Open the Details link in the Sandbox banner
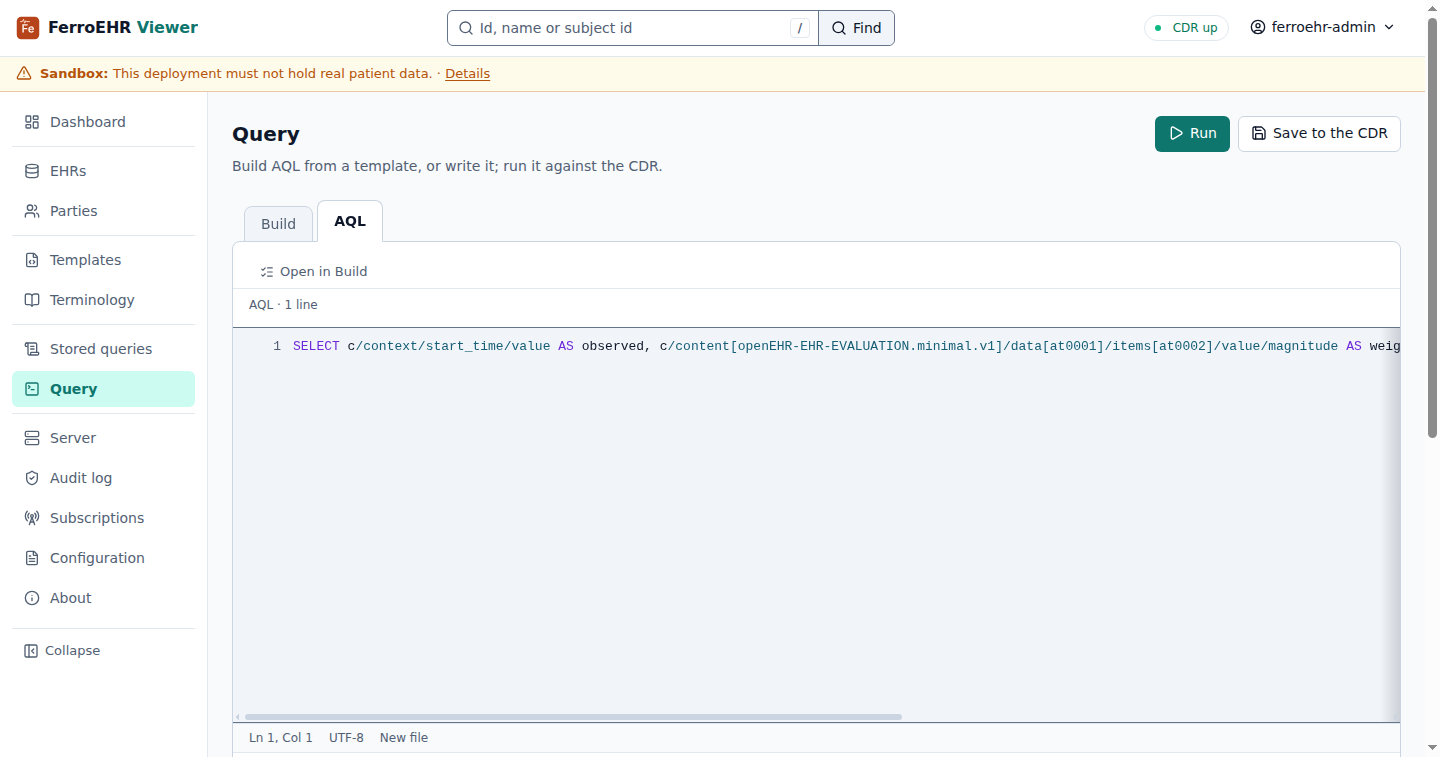The height and width of the screenshot is (757, 1440). tap(467, 73)
